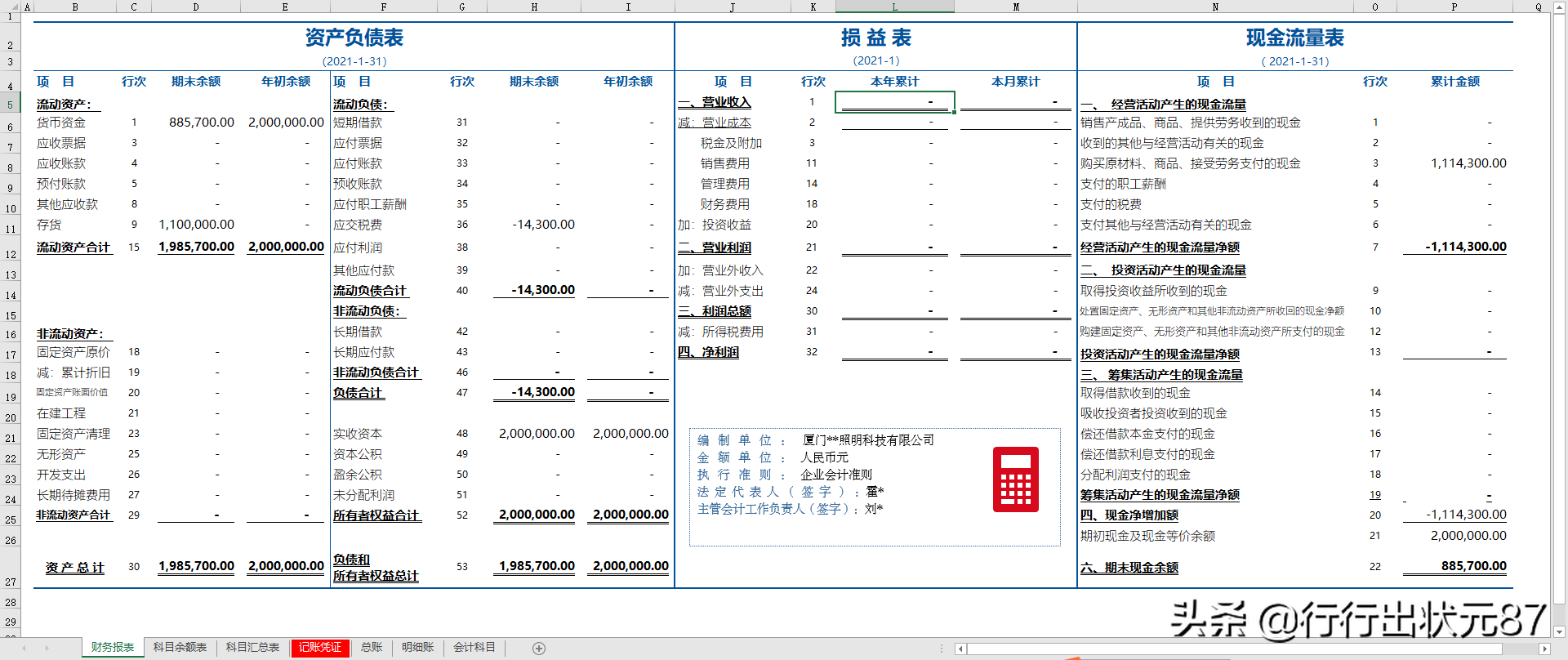1568x660 pixels.
Task: Open the 科目余额表 sheet tab
Action: point(180,648)
